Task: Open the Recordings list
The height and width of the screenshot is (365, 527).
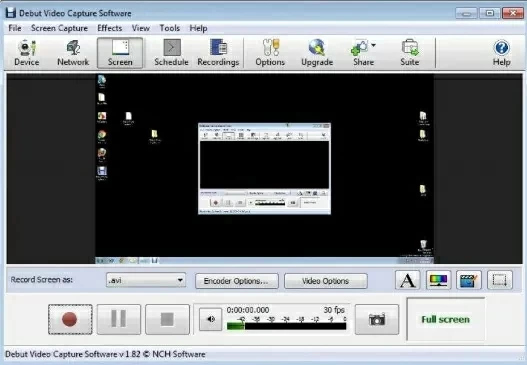Action: click(218, 53)
